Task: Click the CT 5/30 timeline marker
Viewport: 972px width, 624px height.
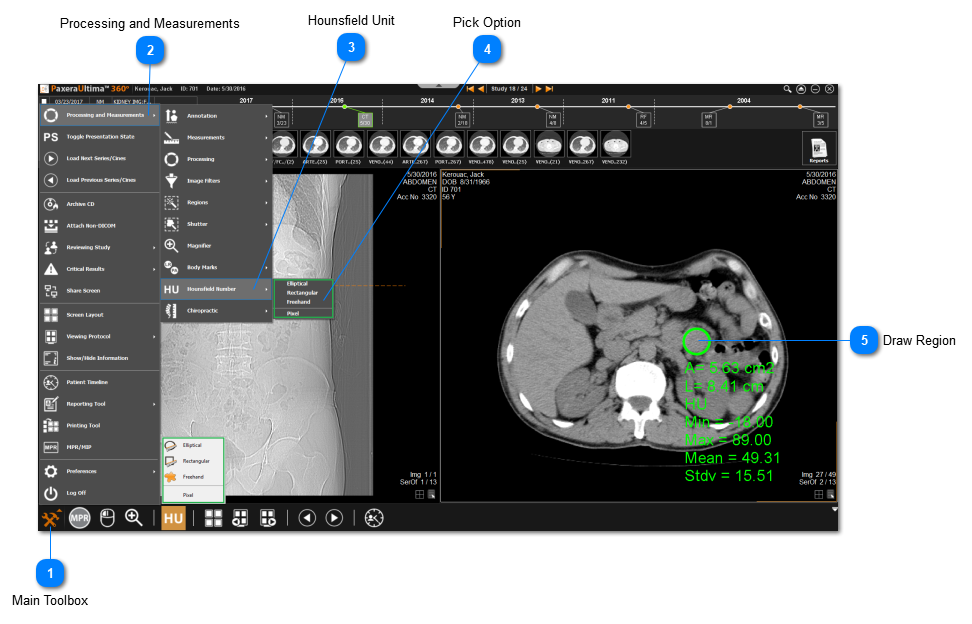Action: (366, 118)
